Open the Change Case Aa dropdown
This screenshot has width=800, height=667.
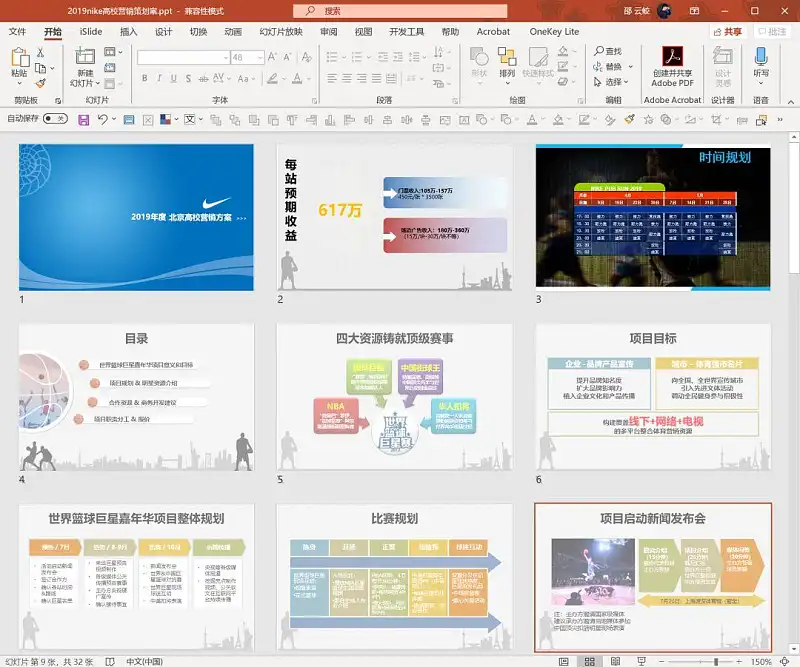[x=245, y=79]
